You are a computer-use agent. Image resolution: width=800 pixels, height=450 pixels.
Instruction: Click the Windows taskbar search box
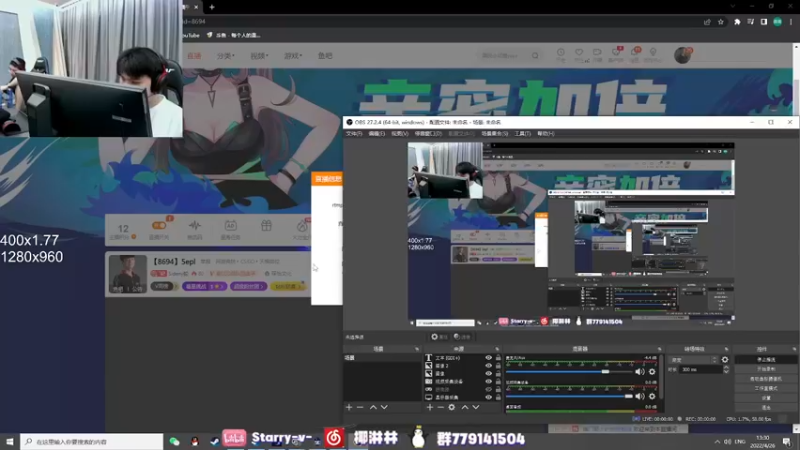tap(92, 441)
